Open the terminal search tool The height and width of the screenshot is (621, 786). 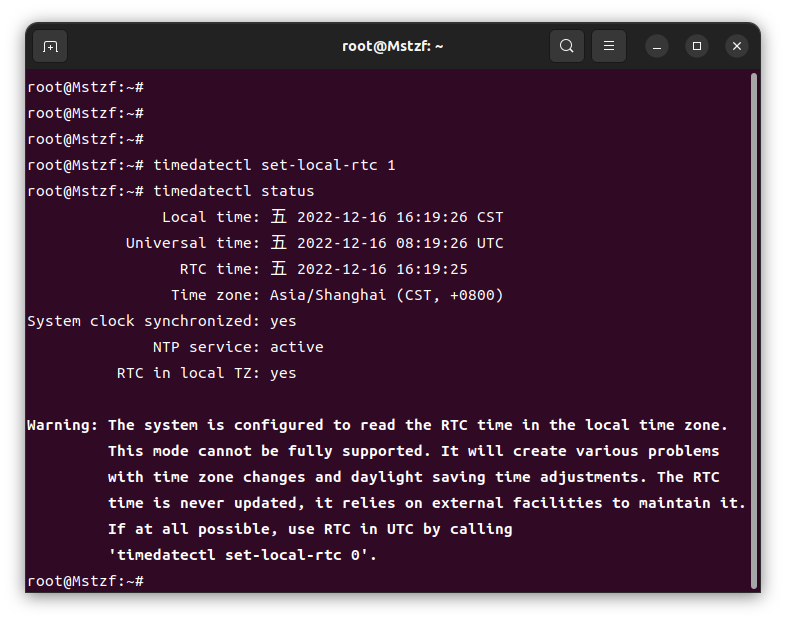[566, 46]
